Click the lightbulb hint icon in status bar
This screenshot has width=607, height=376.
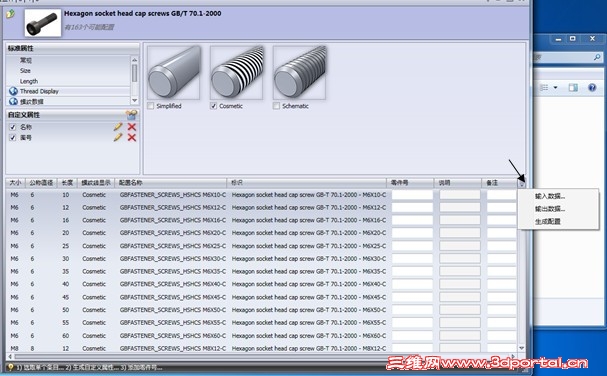(x=10, y=367)
